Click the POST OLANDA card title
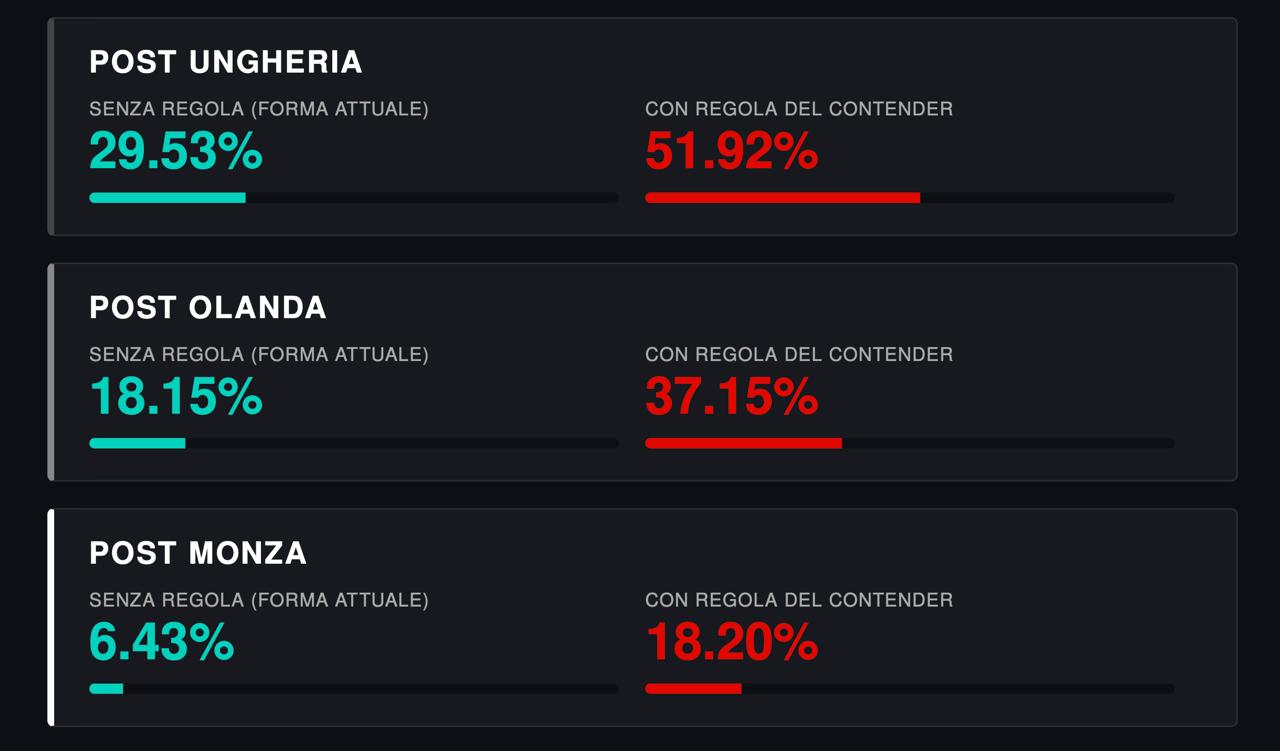The height and width of the screenshot is (751, 1280). [208, 307]
